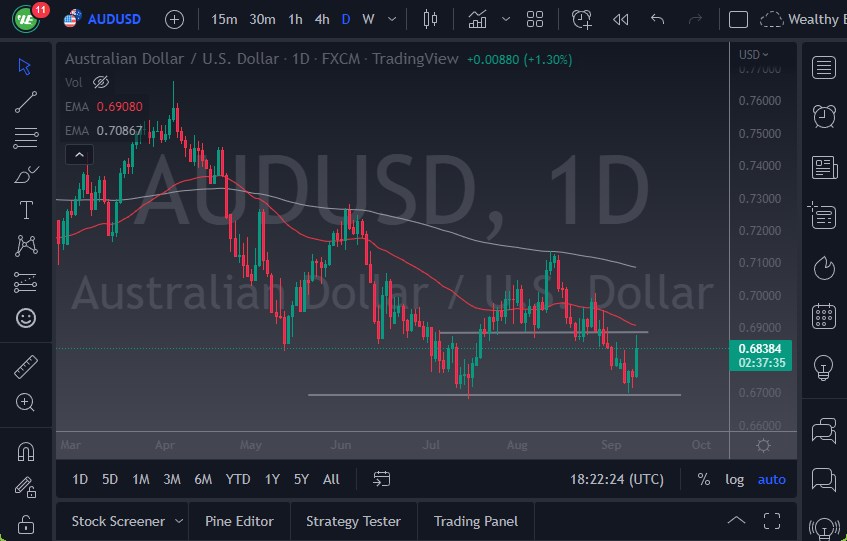Open the private chat messages panel
847x541 pixels.
[824, 479]
